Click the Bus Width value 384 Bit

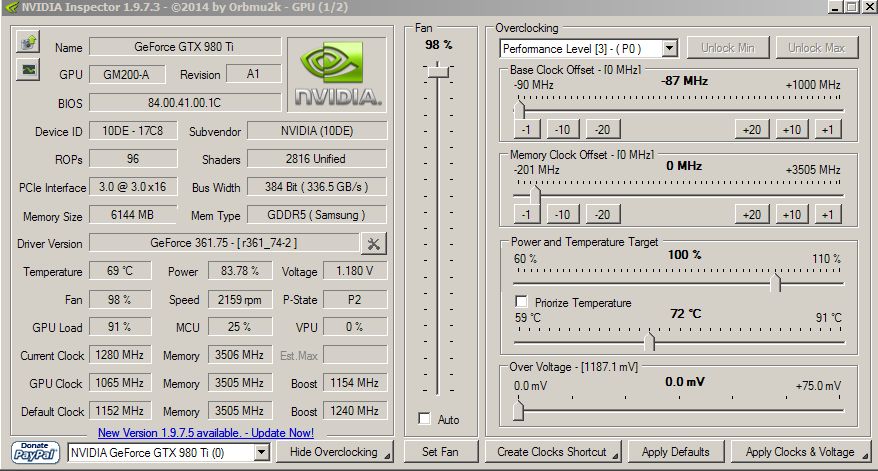[x=316, y=186]
